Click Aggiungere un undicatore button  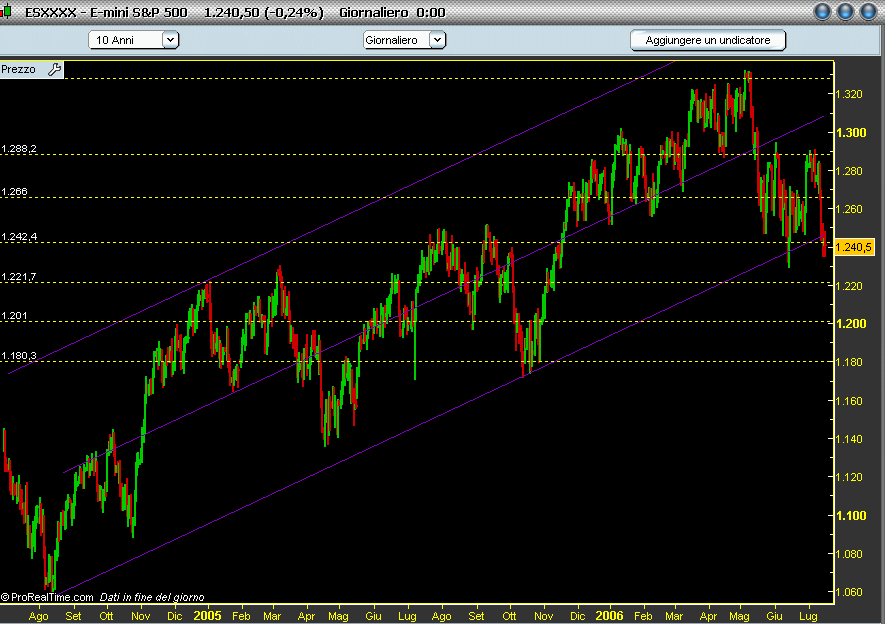click(708, 40)
